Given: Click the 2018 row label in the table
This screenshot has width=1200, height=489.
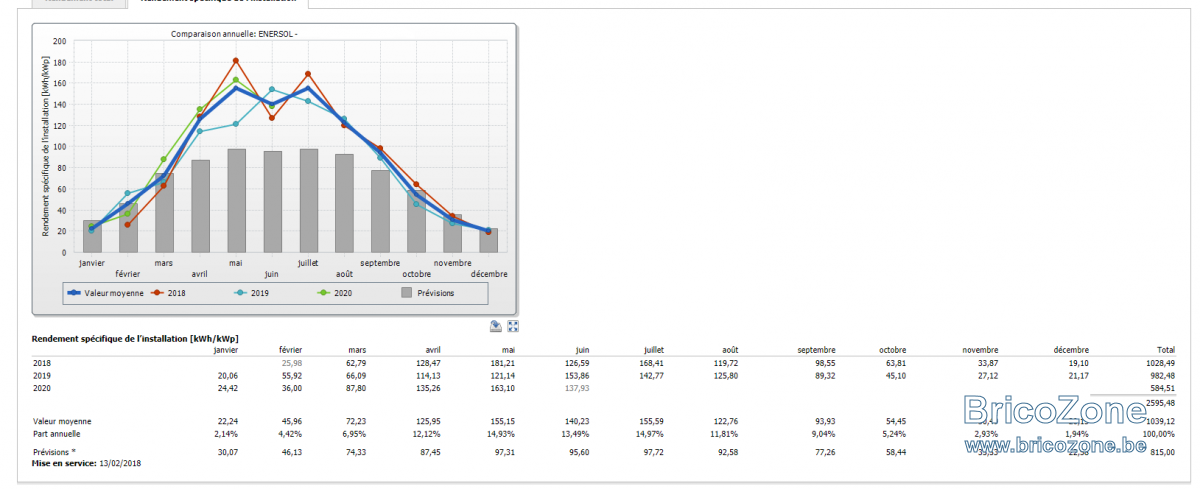Looking at the screenshot, I should (41, 362).
